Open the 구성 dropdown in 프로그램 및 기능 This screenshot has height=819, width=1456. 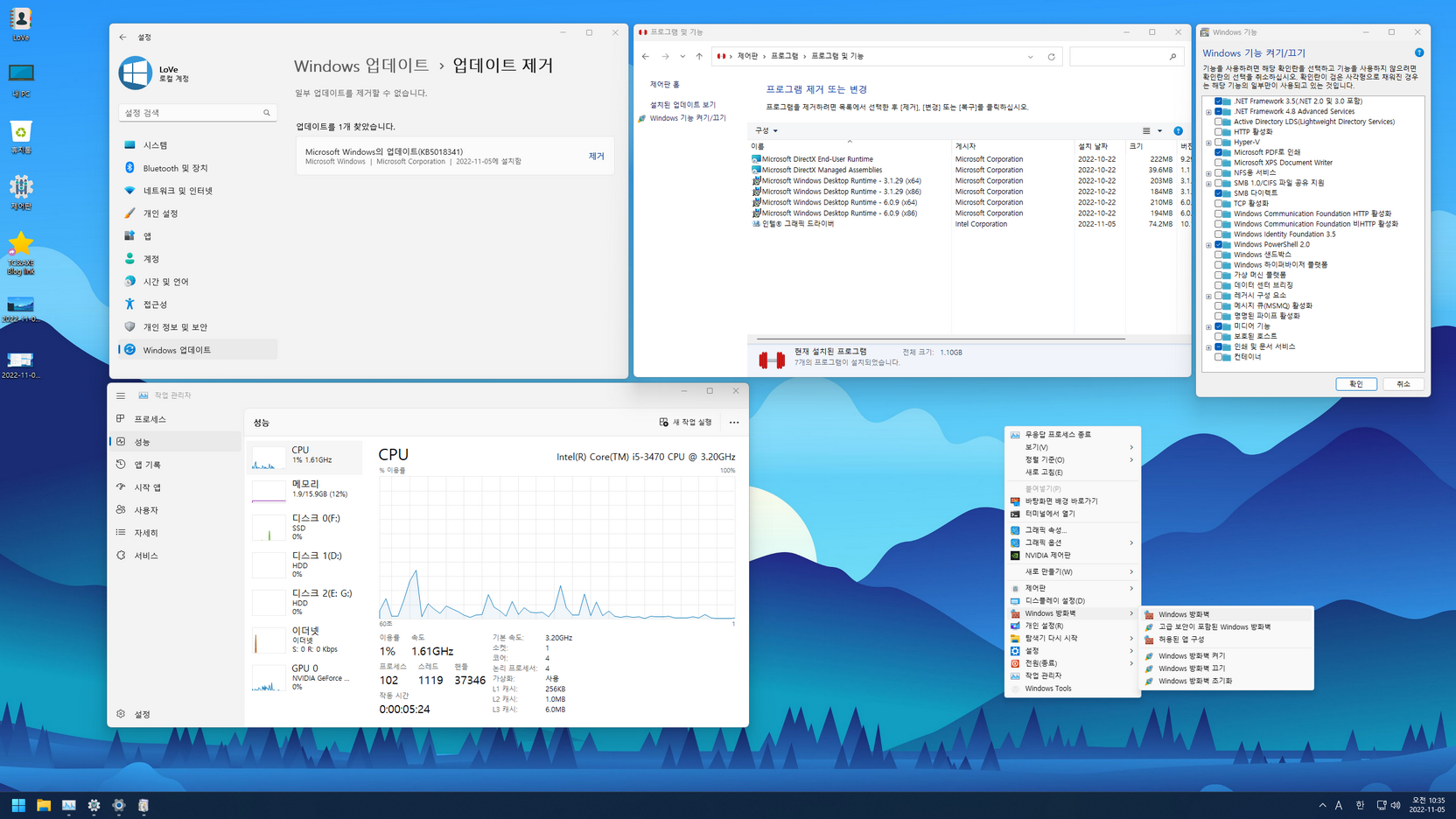pos(766,131)
